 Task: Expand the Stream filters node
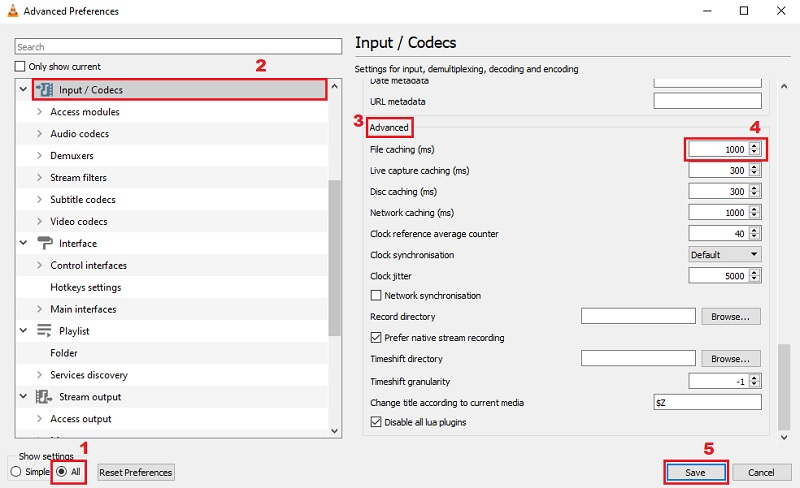point(39,177)
